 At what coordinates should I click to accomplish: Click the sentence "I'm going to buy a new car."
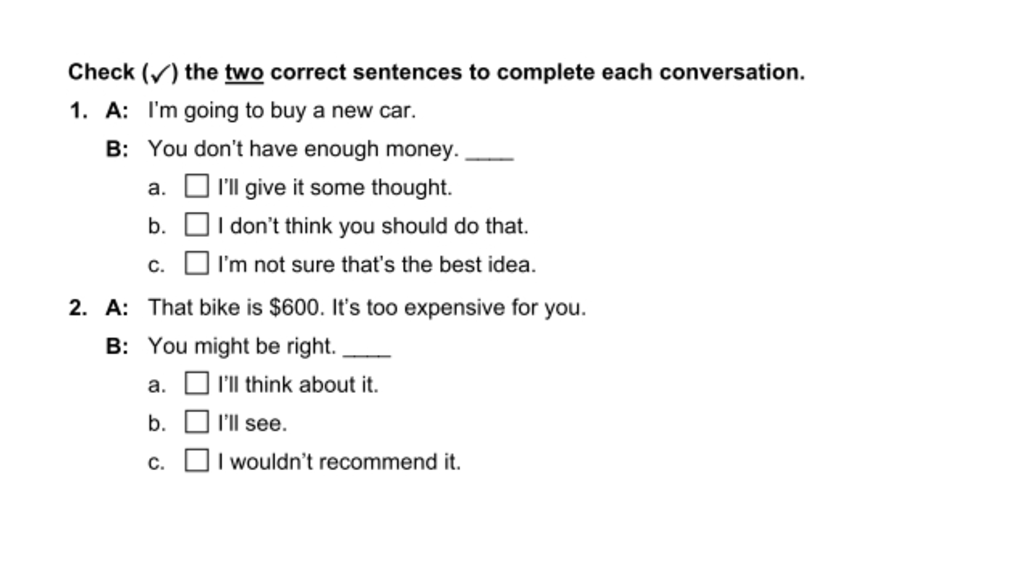click(281, 110)
